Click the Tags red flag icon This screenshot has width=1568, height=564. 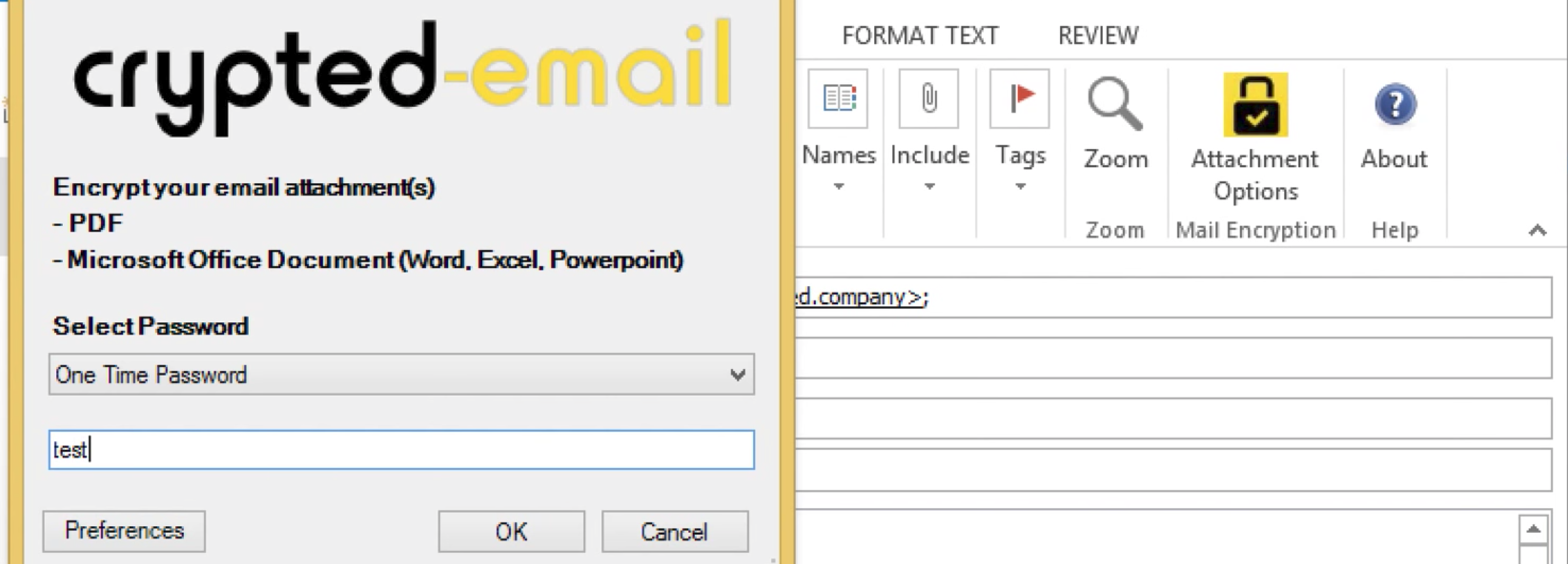click(x=1019, y=99)
